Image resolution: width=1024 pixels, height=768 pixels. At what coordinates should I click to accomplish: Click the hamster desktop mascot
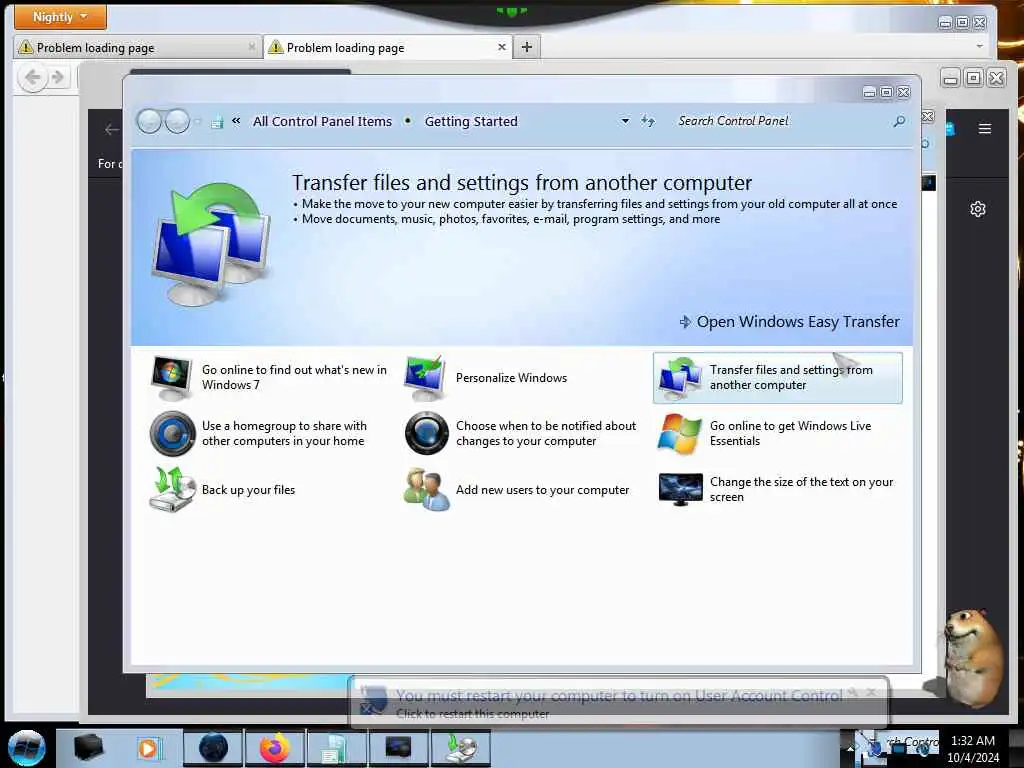click(x=974, y=656)
